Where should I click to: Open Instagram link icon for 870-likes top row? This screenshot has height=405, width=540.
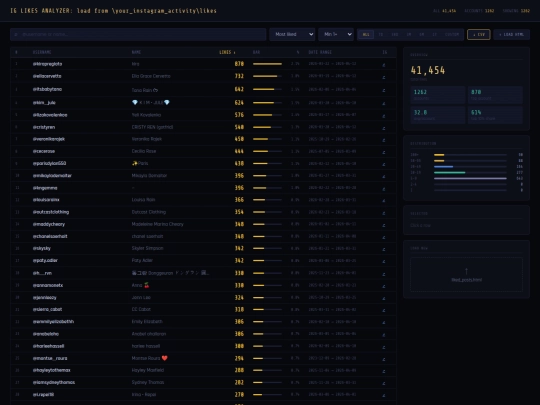click(x=384, y=65)
